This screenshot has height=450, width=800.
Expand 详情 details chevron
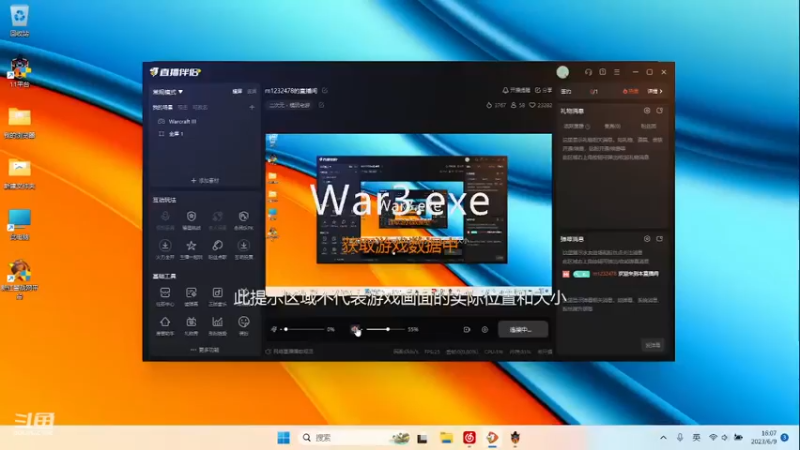click(655, 91)
